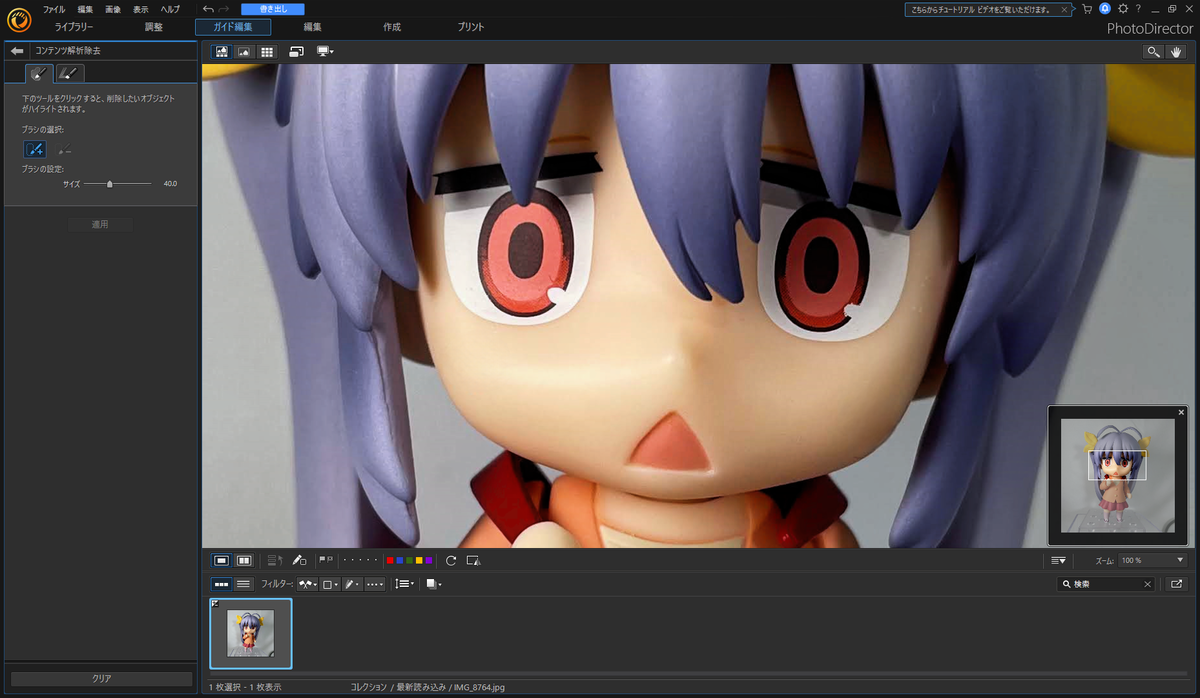
Task: Click the 検索 search field
Action: click(1106, 583)
